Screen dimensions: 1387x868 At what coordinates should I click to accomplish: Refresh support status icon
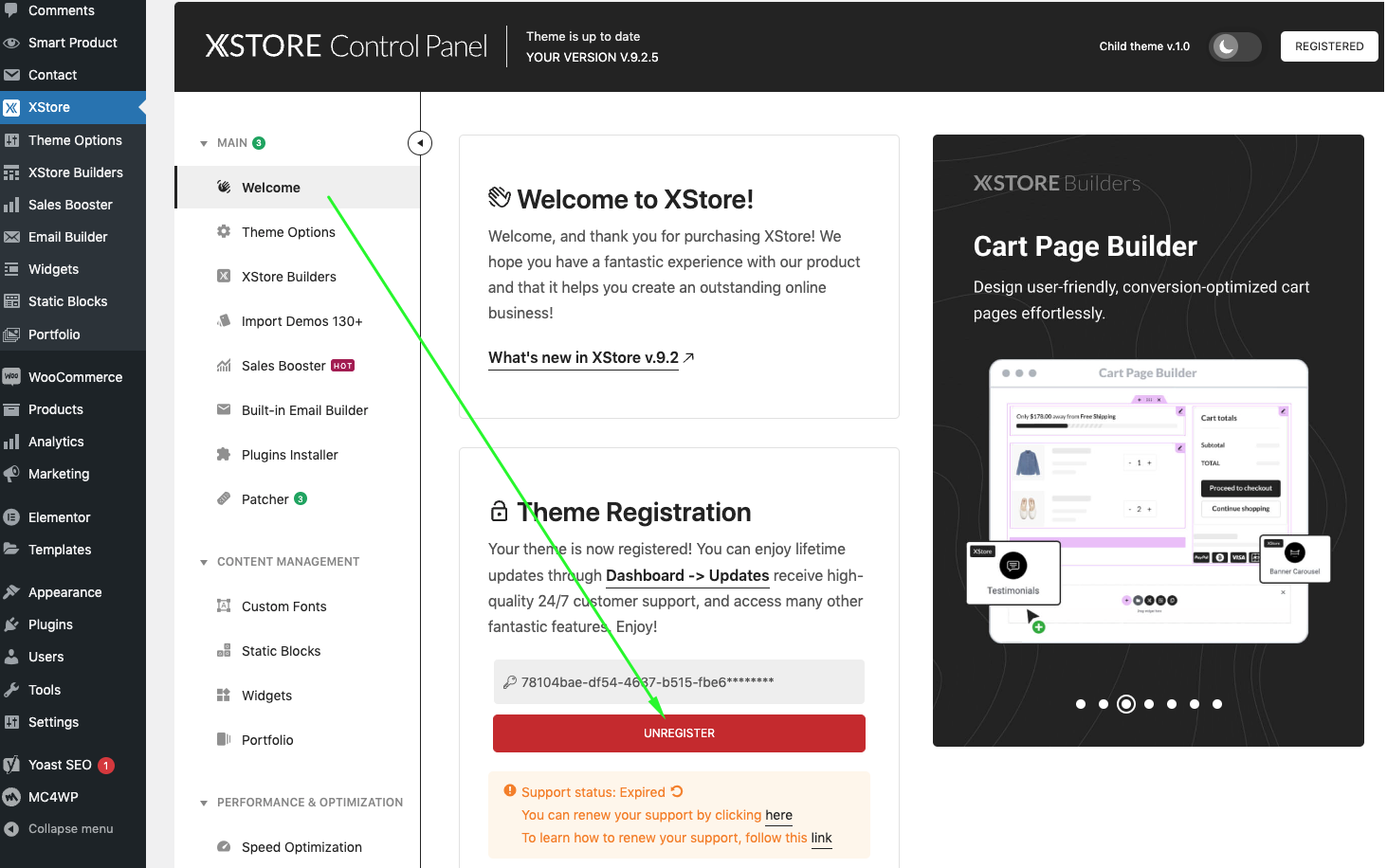[x=677, y=792]
